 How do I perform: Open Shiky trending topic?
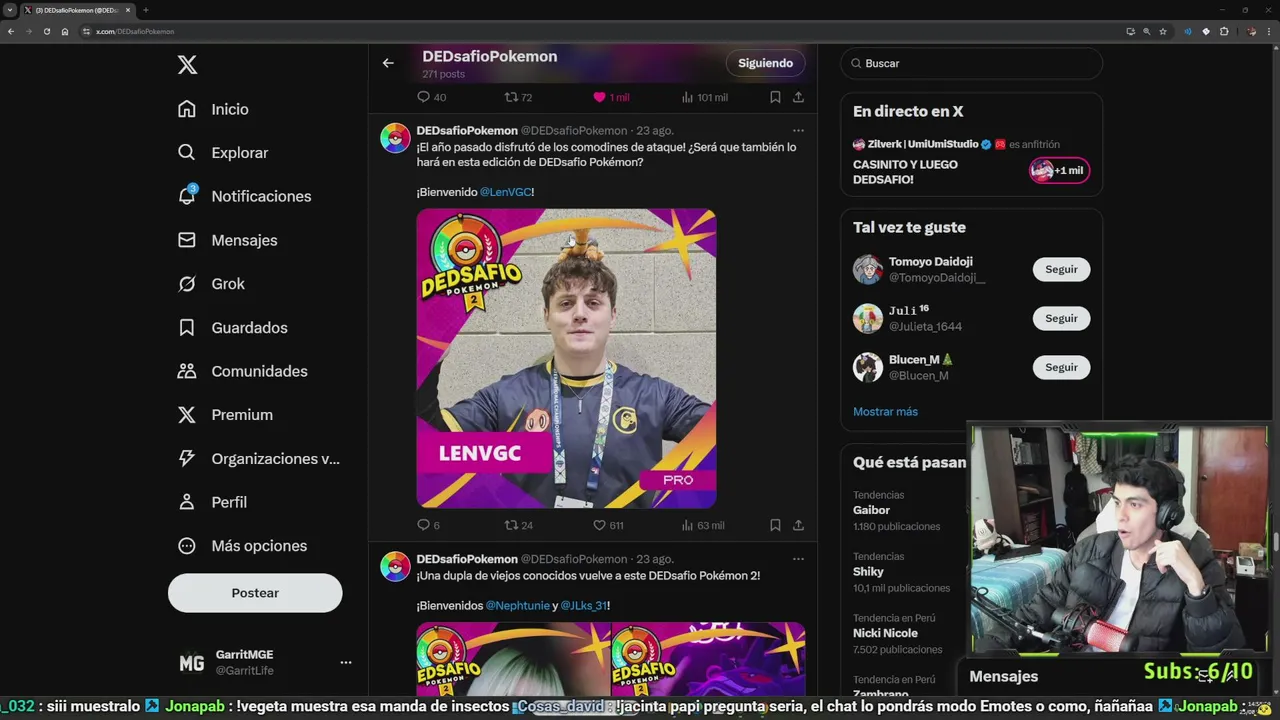901,572
